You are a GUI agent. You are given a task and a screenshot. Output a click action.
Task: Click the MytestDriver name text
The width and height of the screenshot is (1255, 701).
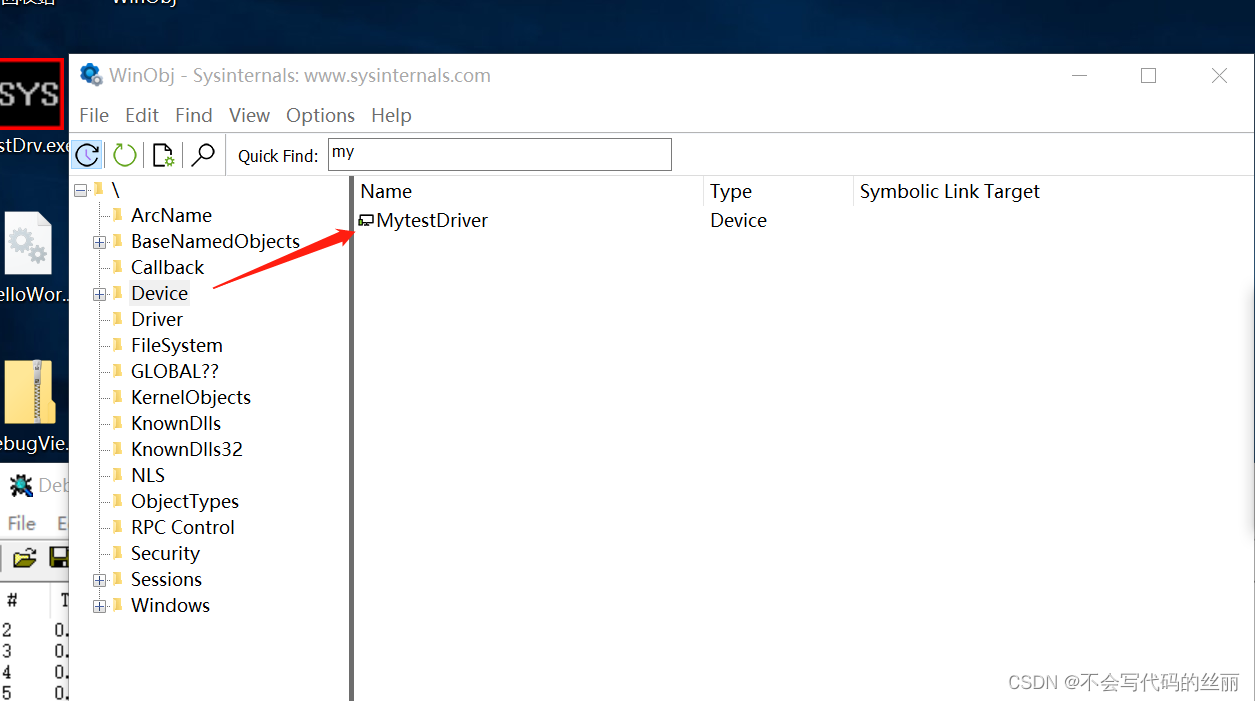(x=432, y=220)
